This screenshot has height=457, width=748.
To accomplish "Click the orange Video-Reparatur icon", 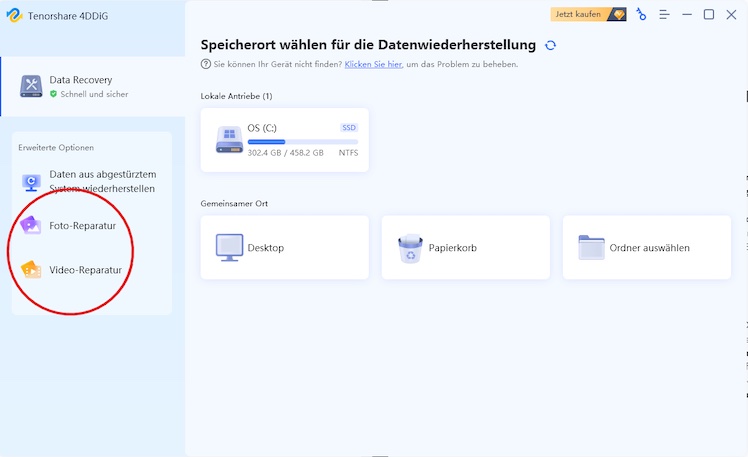I will 31,270.
